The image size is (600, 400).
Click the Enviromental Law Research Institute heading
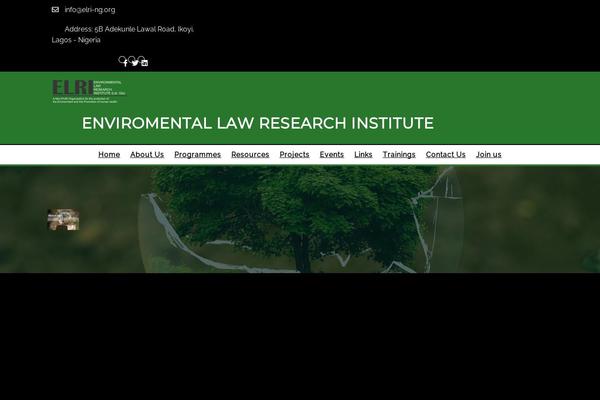pyautogui.click(x=258, y=123)
